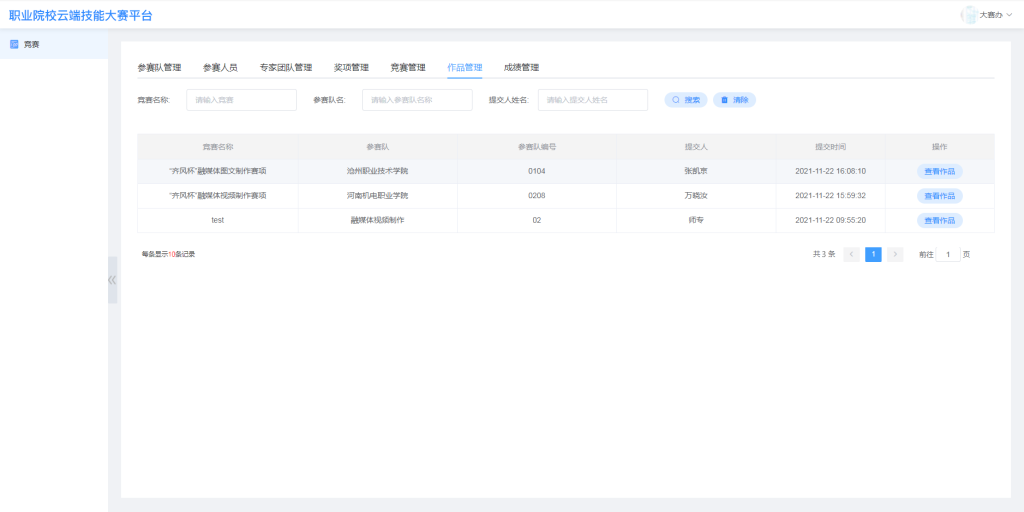
Task: Go to next page arrow in pagination
Action: (x=895, y=255)
